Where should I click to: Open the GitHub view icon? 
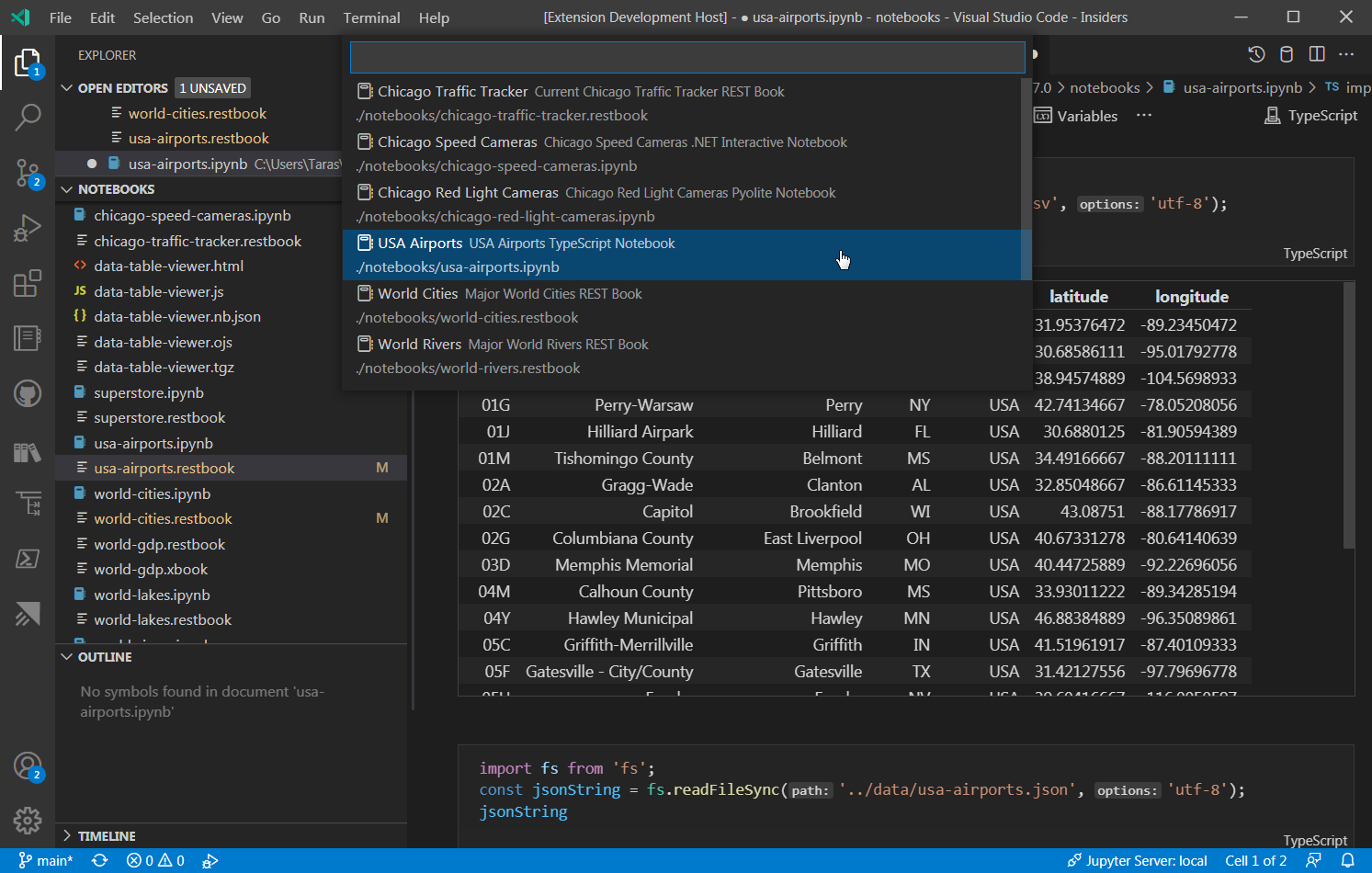click(x=28, y=393)
